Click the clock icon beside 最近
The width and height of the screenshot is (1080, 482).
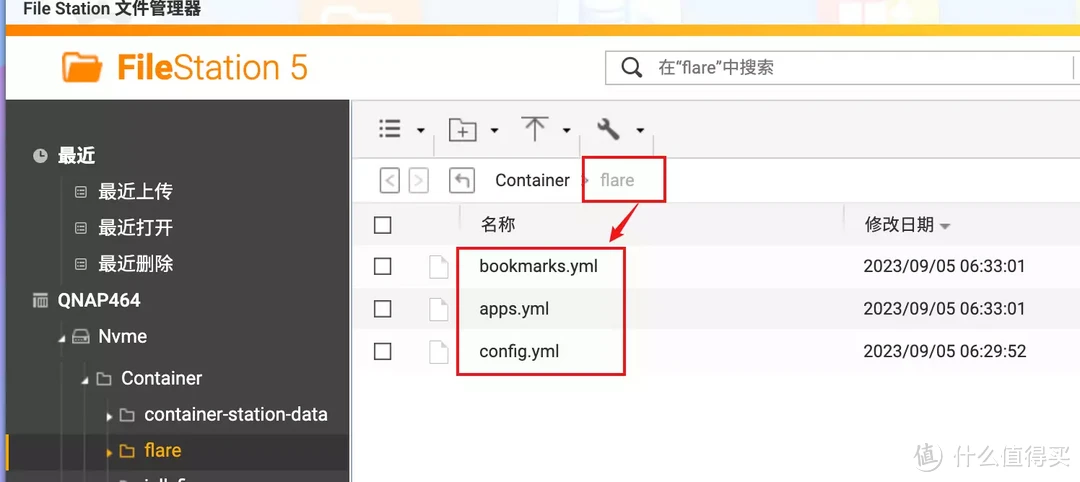click(41, 156)
